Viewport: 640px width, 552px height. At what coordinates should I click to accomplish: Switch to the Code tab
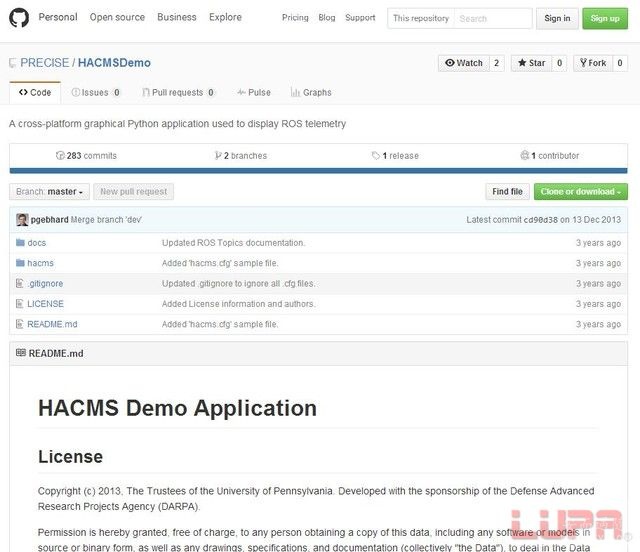[35, 93]
